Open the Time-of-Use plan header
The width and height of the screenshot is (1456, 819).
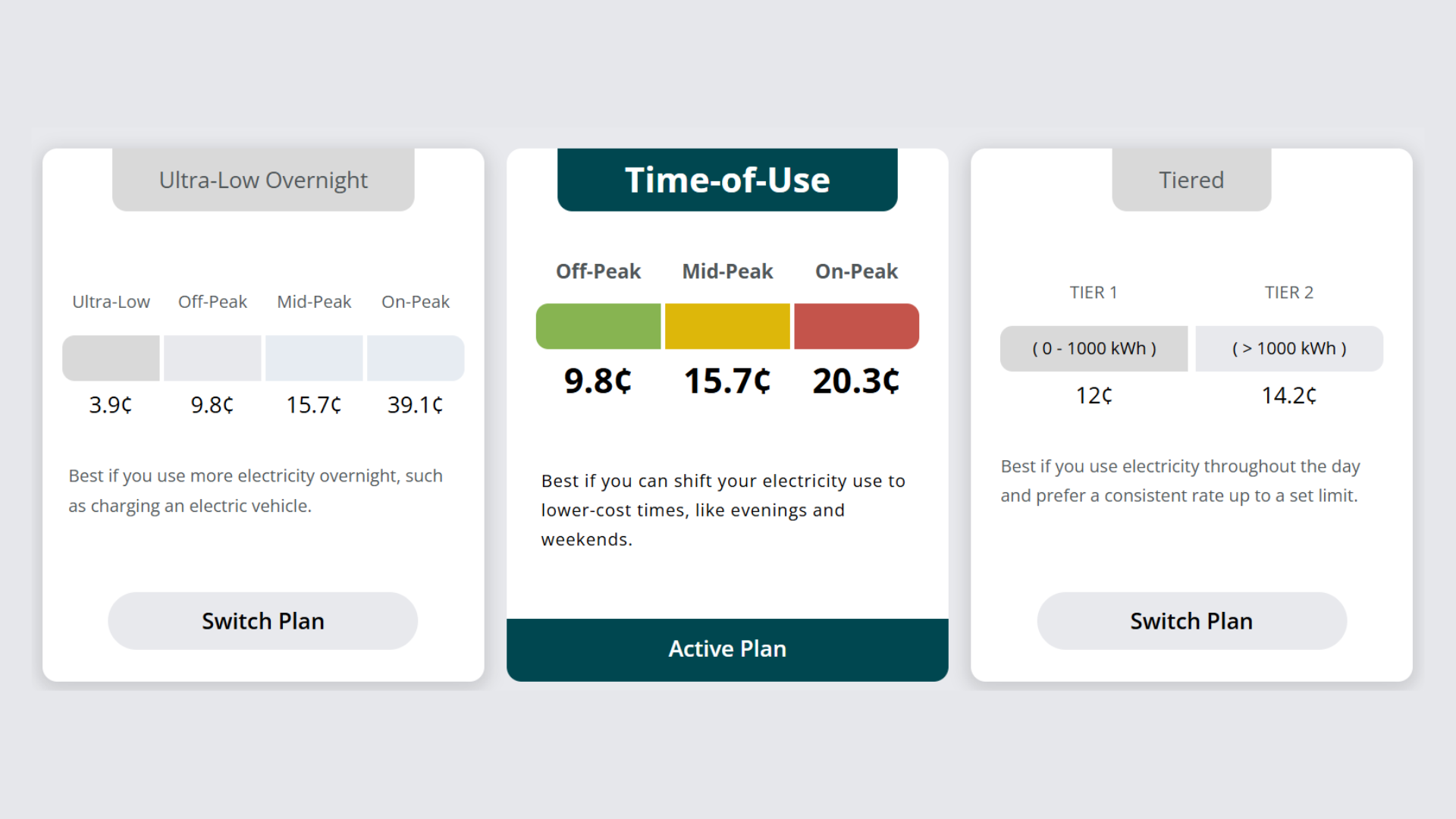(726, 180)
